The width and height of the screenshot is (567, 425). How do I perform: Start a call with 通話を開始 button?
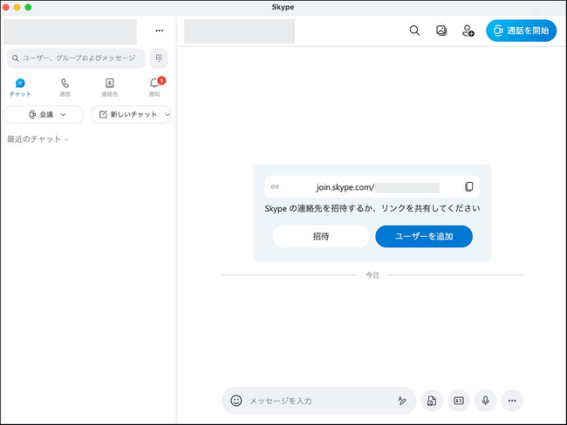pyautogui.click(x=521, y=31)
